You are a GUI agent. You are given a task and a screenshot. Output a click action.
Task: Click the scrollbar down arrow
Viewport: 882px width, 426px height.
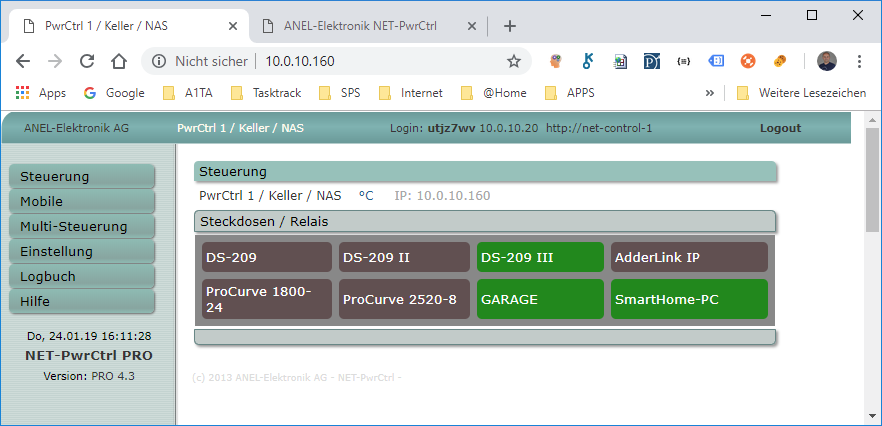pos(872,416)
